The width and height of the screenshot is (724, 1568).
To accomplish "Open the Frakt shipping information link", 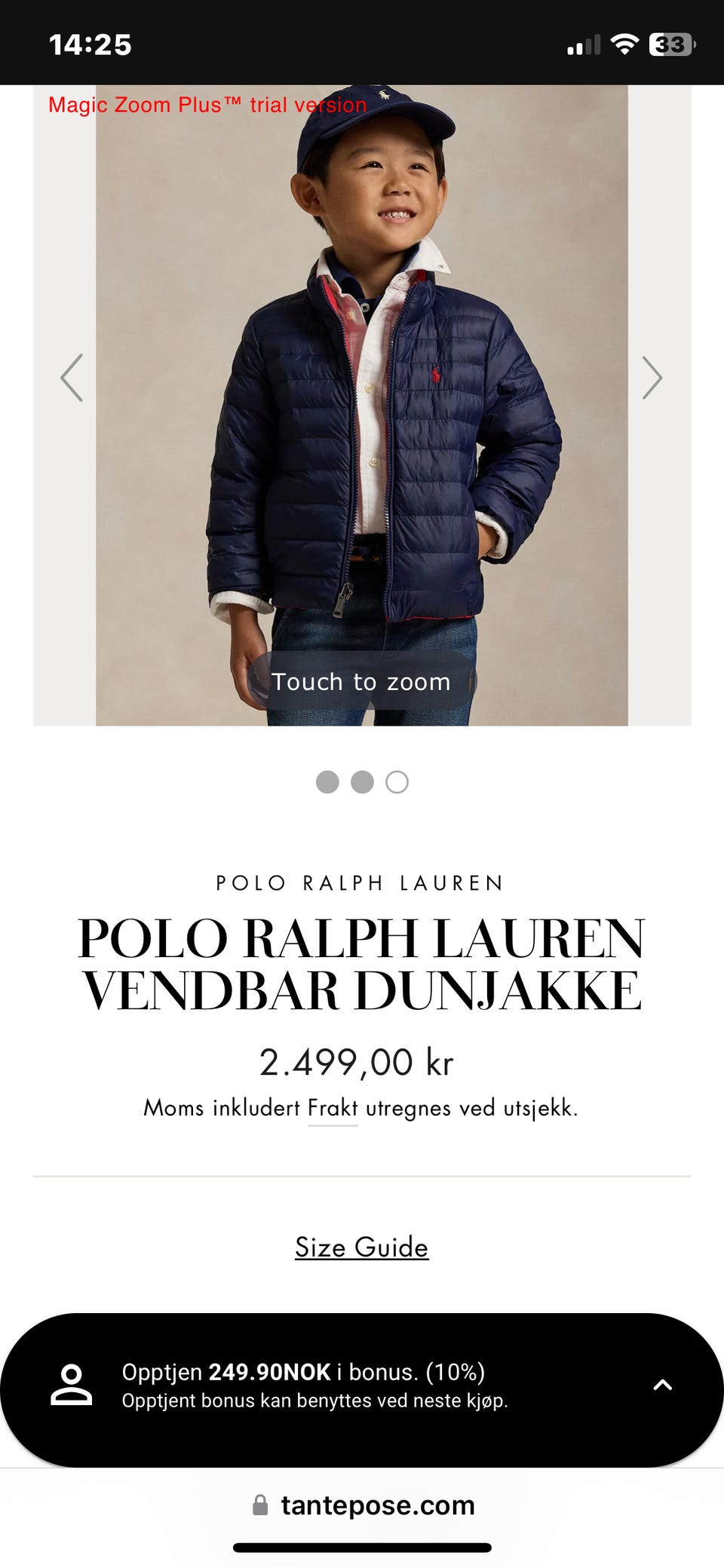I will 333,1108.
